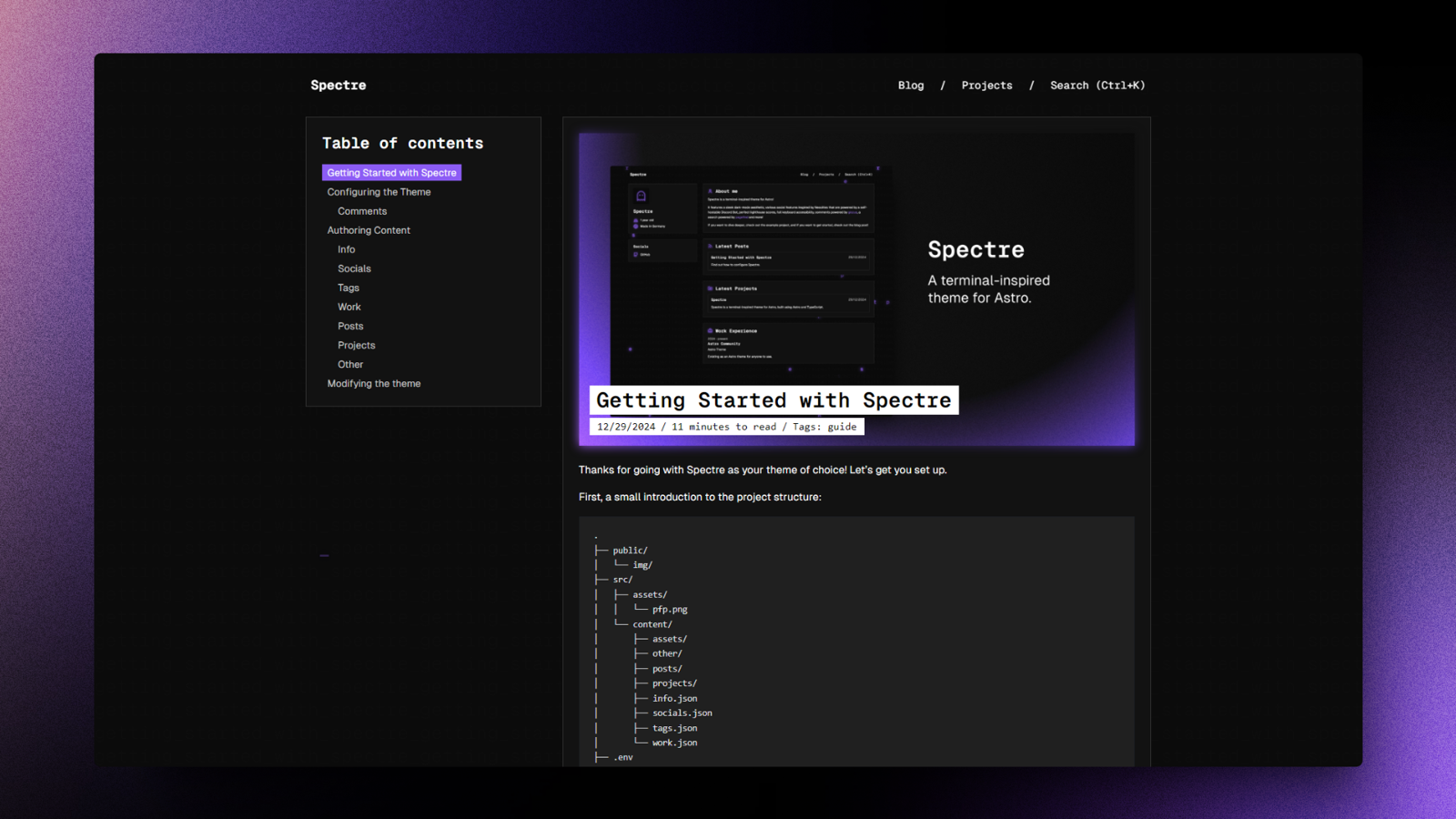
Task: Jump to Configuring the Theme section
Action: click(x=379, y=192)
